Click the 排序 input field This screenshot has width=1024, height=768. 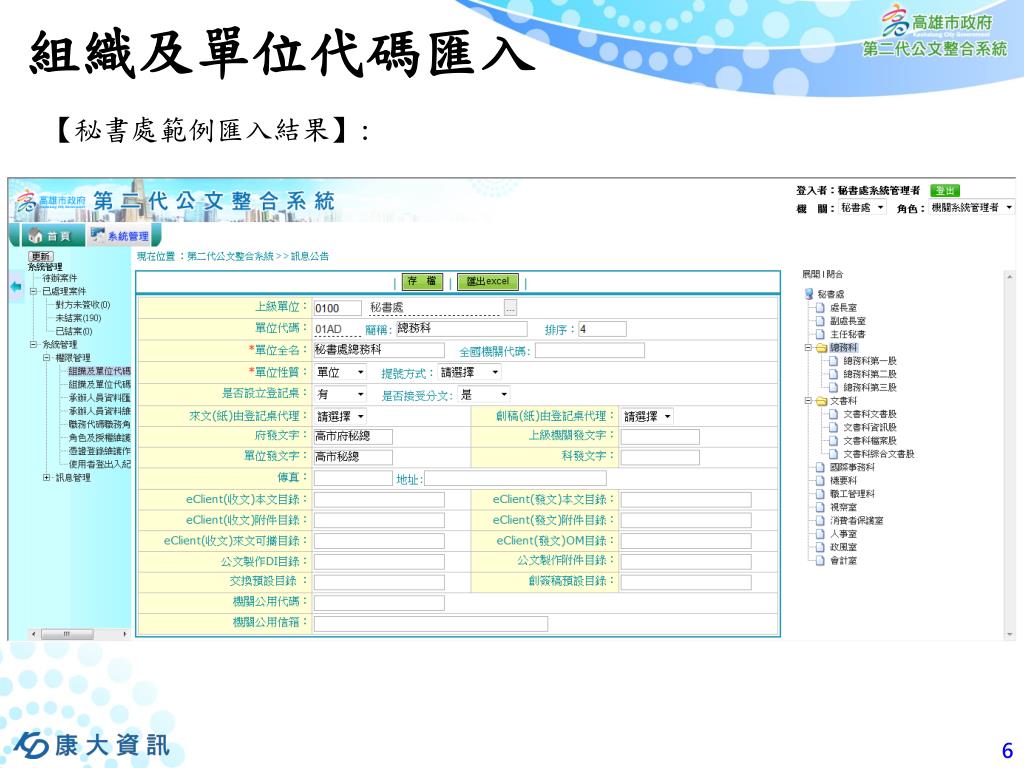coord(602,329)
